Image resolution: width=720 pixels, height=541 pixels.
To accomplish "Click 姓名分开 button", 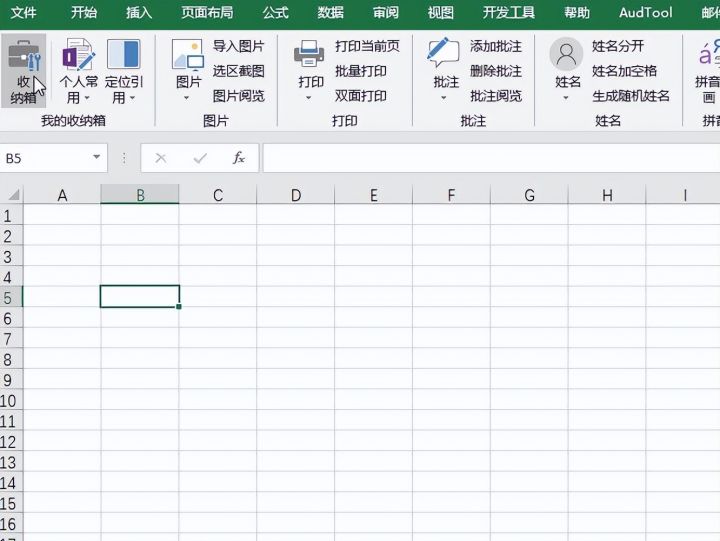I will 618,46.
